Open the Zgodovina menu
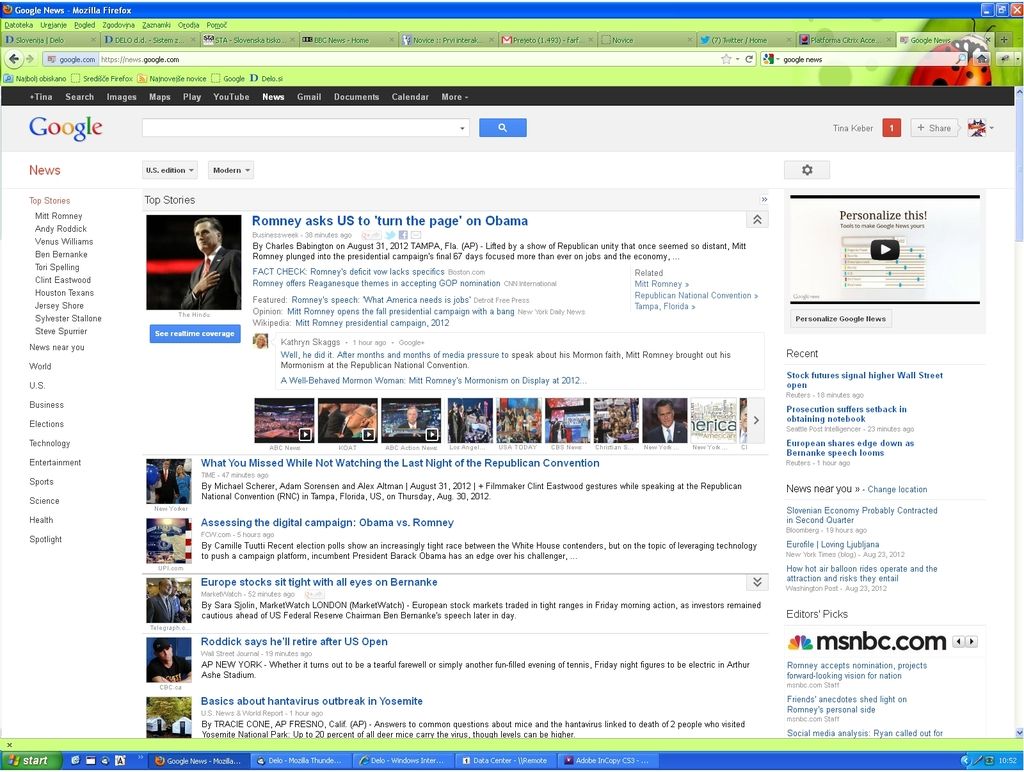This screenshot has width=1024, height=772. 118,25
